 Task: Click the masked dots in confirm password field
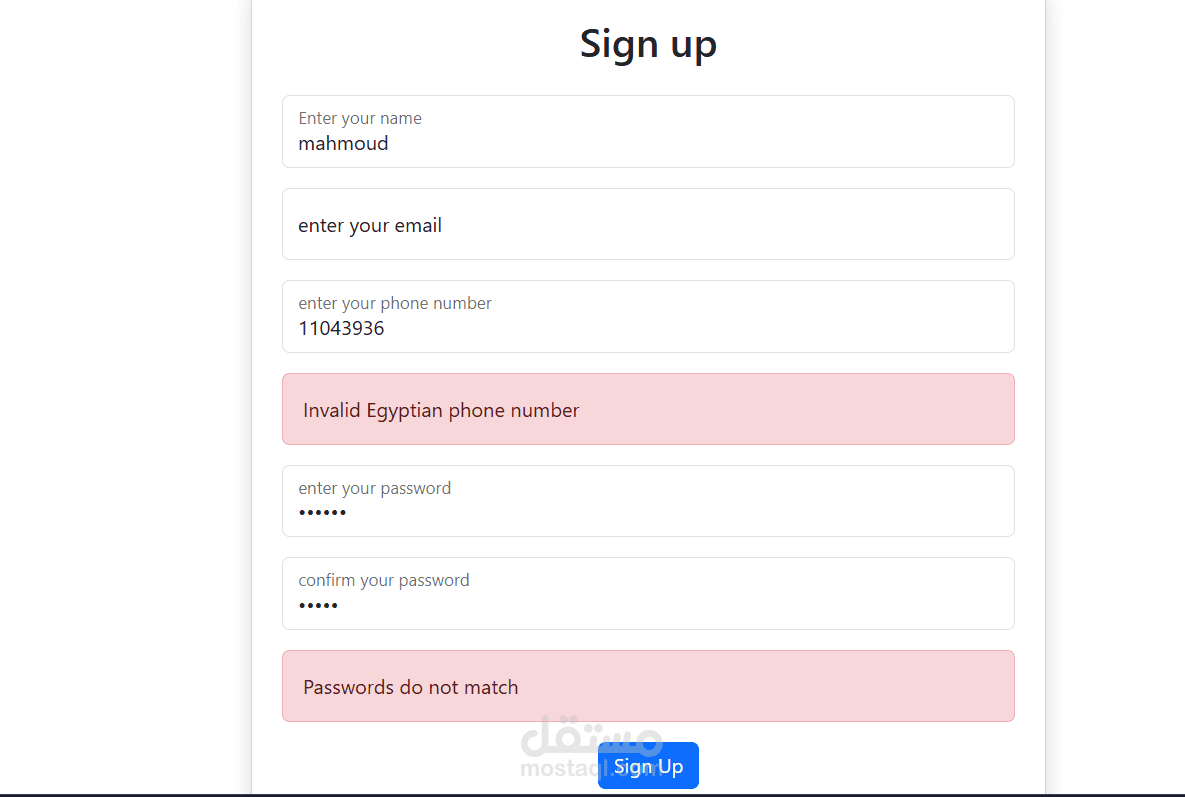tap(318, 604)
